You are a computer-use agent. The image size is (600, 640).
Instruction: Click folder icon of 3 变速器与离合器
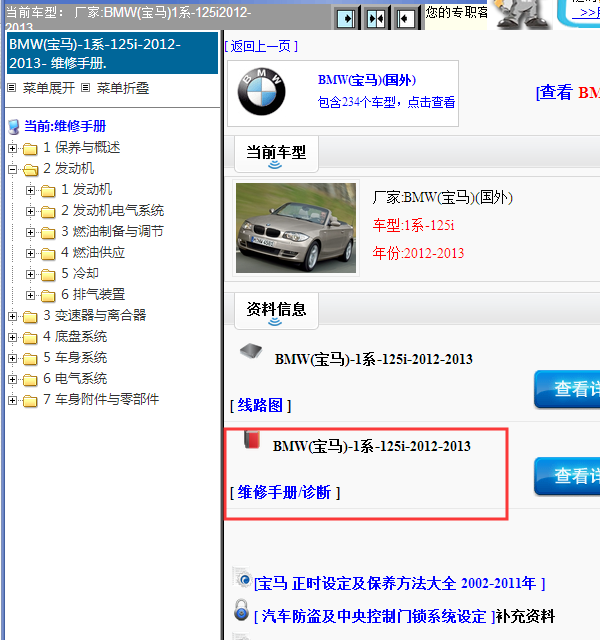(x=30, y=316)
